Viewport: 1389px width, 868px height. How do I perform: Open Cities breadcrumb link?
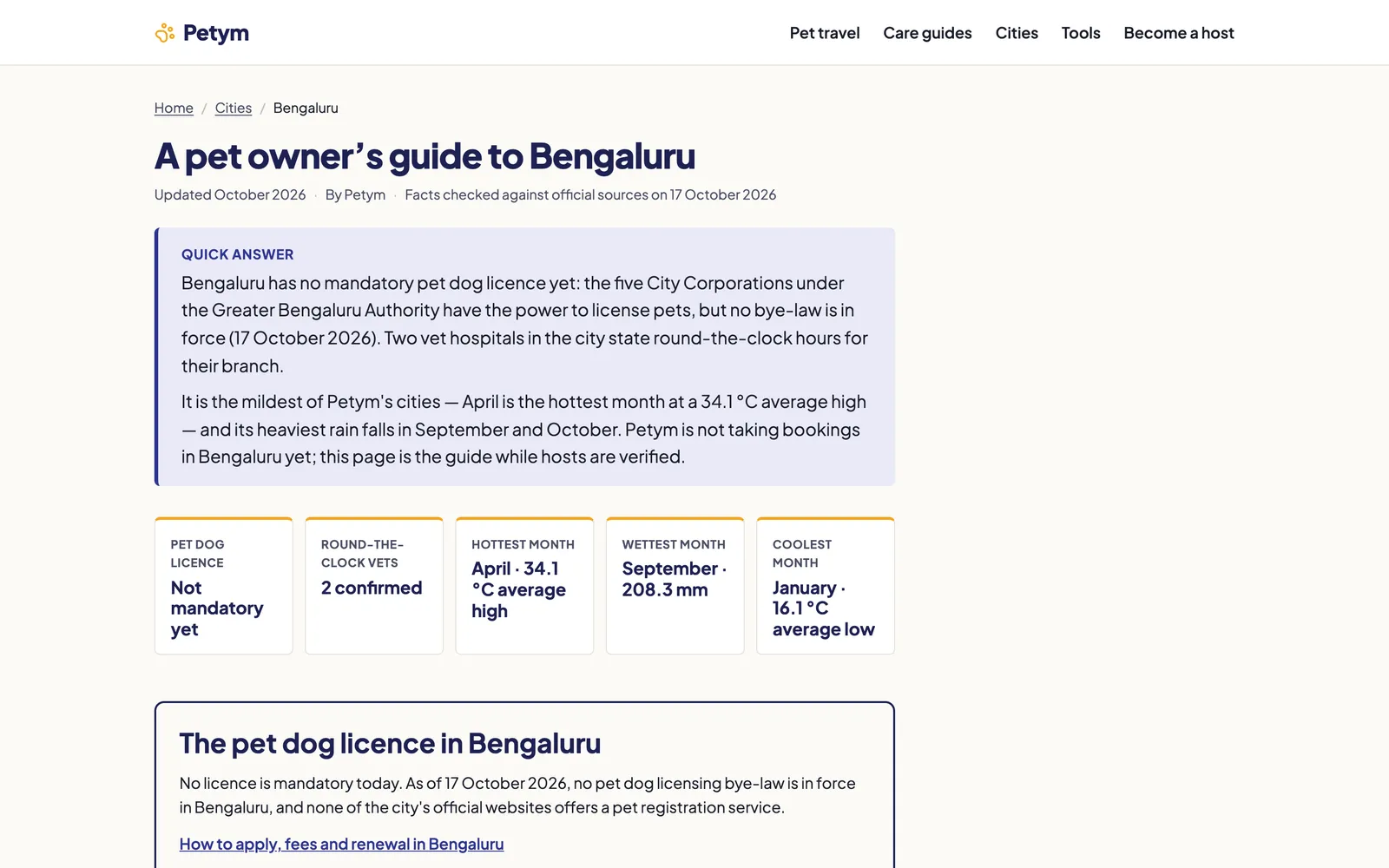pos(234,108)
